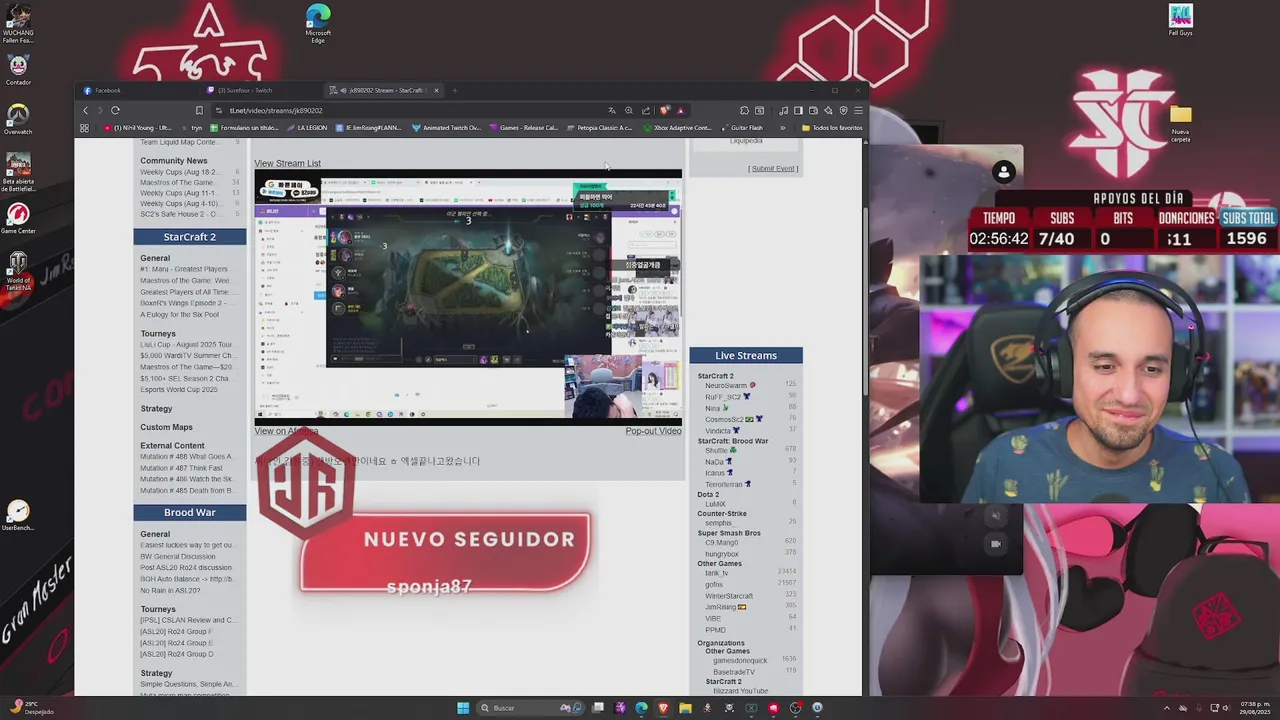Viewport: 1280px width, 720px height.
Task: Open Esports World Cup 2025 tourney link
Action: (179, 389)
